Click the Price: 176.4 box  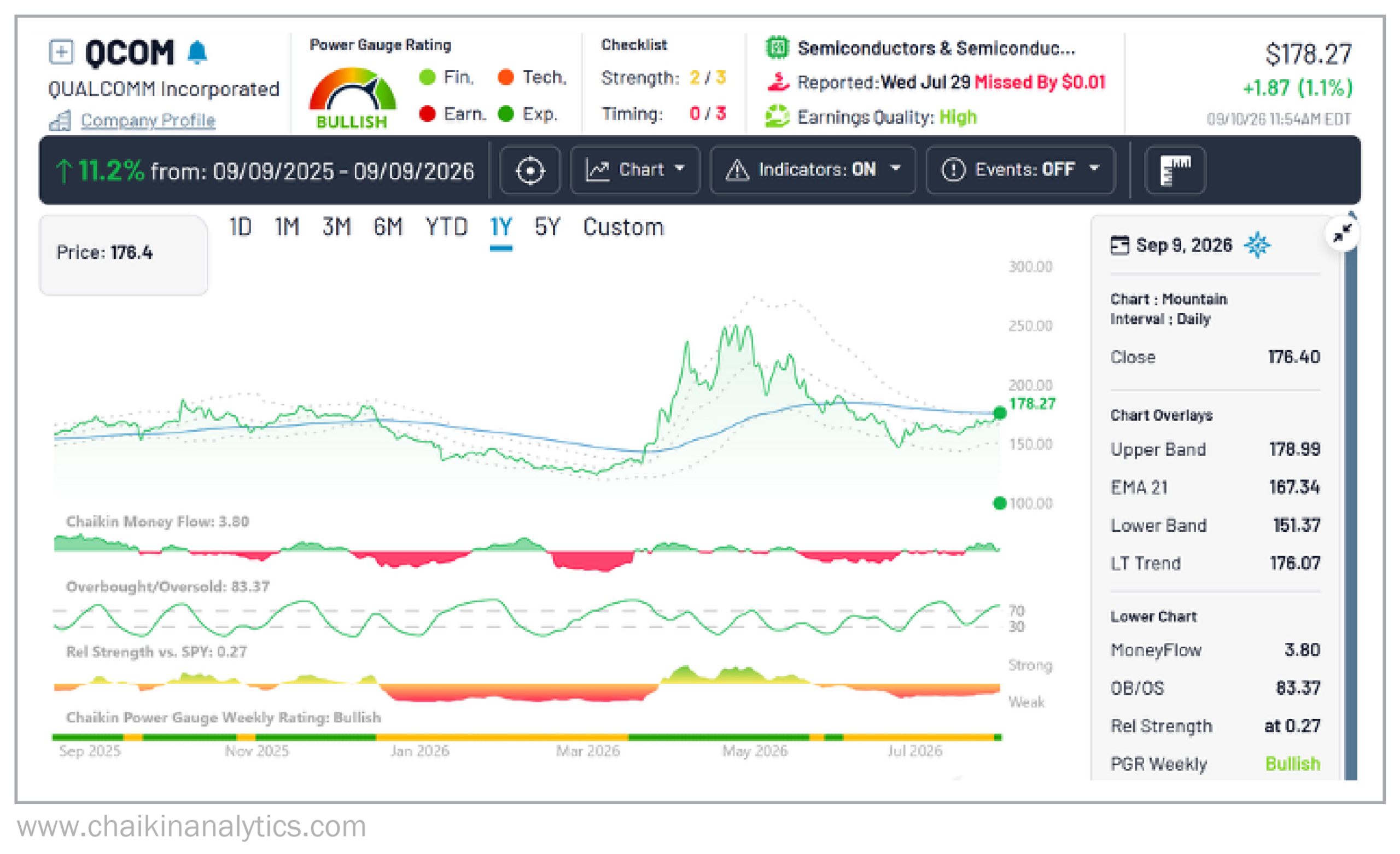point(123,255)
